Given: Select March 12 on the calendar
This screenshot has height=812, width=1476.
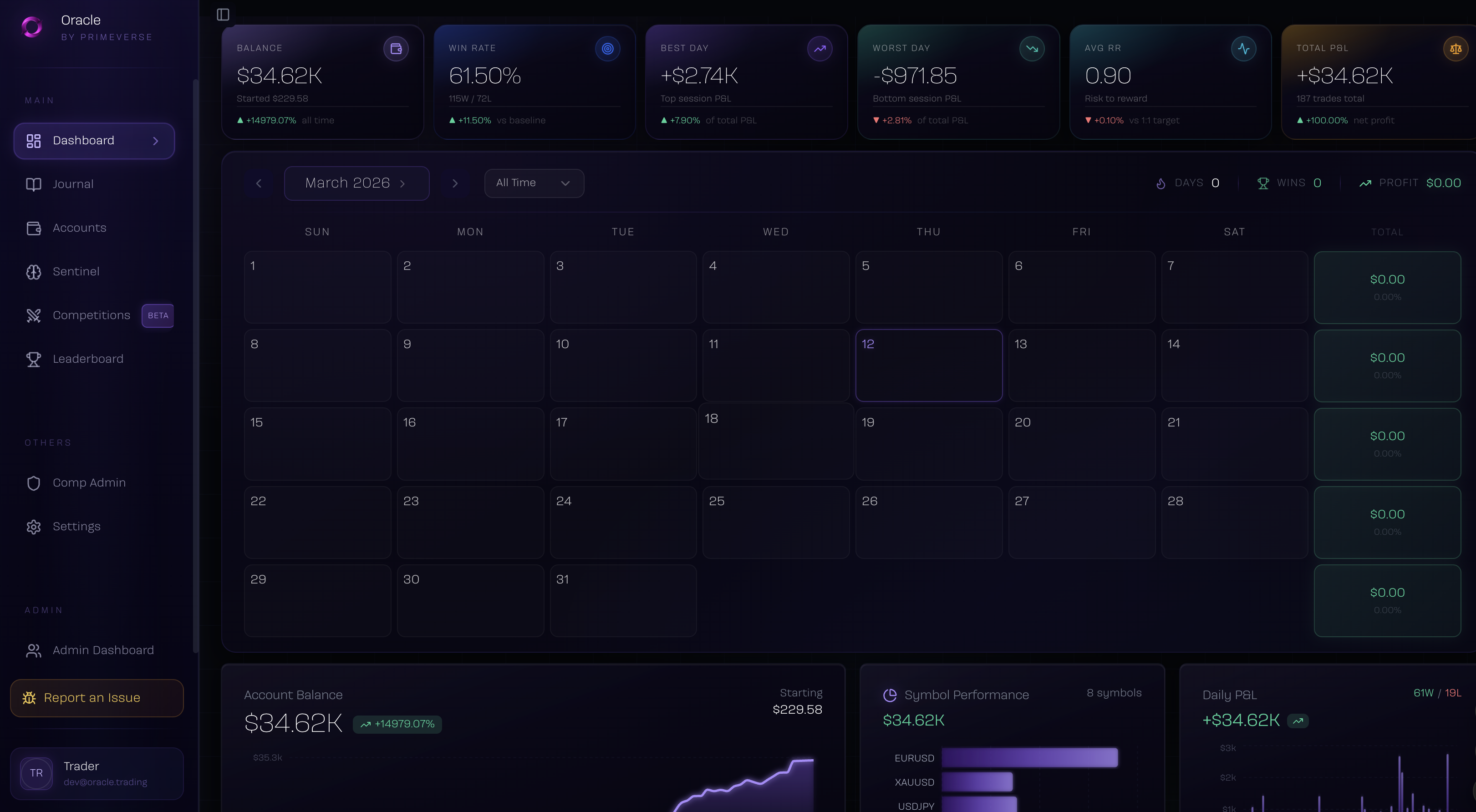Looking at the screenshot, I should point(929,365).
